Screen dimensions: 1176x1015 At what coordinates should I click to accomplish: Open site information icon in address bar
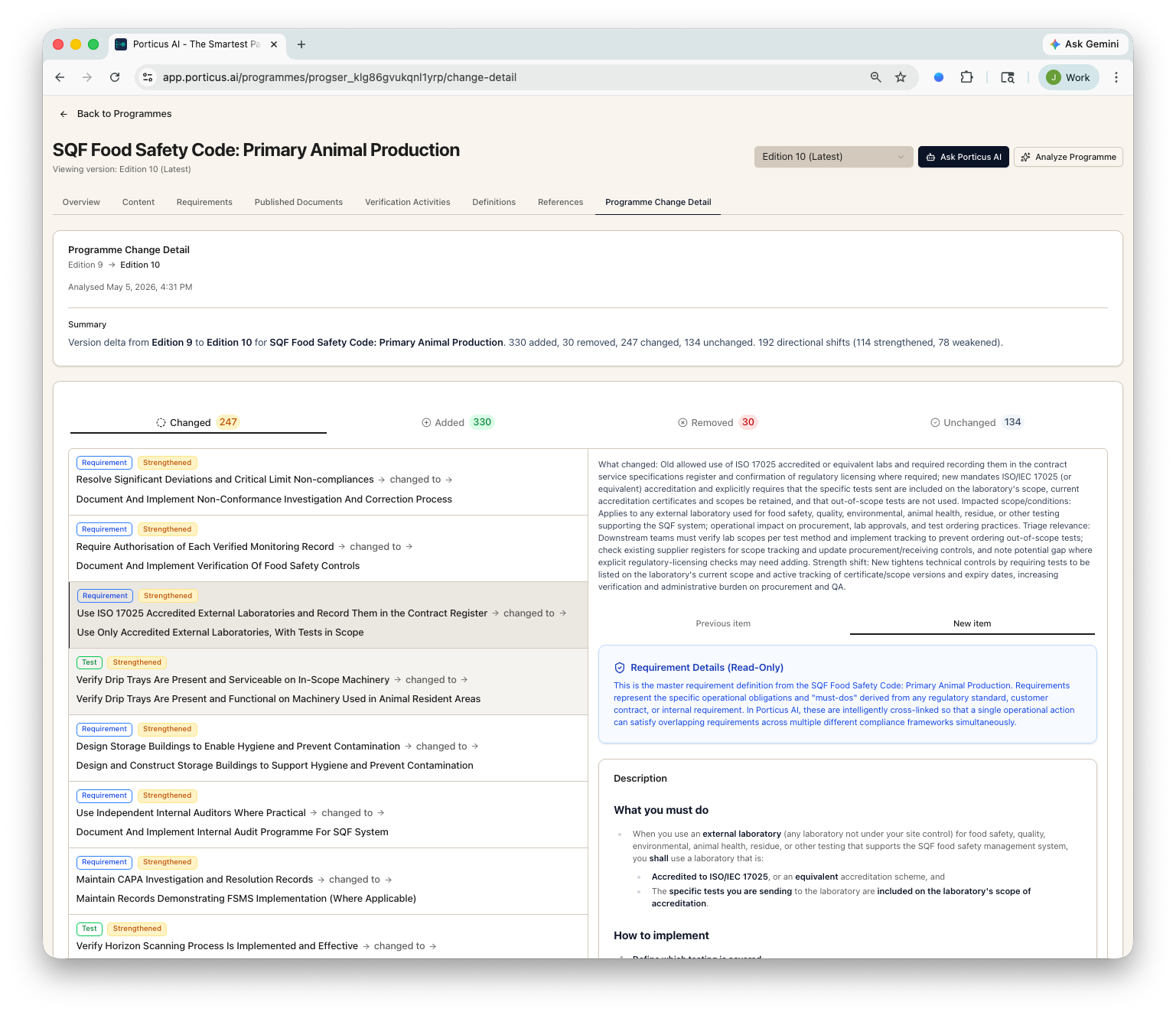coord(148,77)
